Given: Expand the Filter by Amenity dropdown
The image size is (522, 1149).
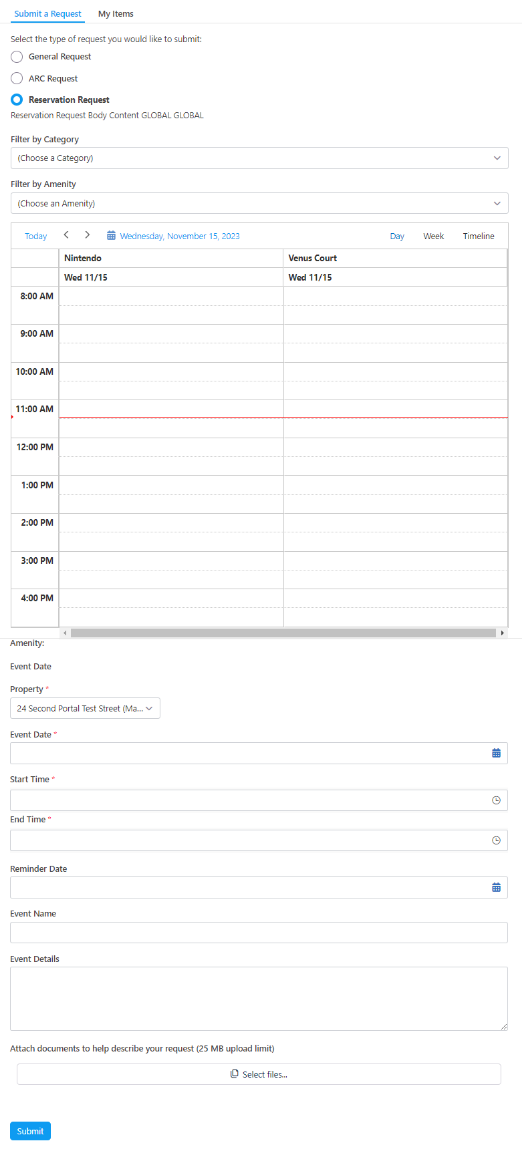Looking at the screenshot, I should pos(260,203).
